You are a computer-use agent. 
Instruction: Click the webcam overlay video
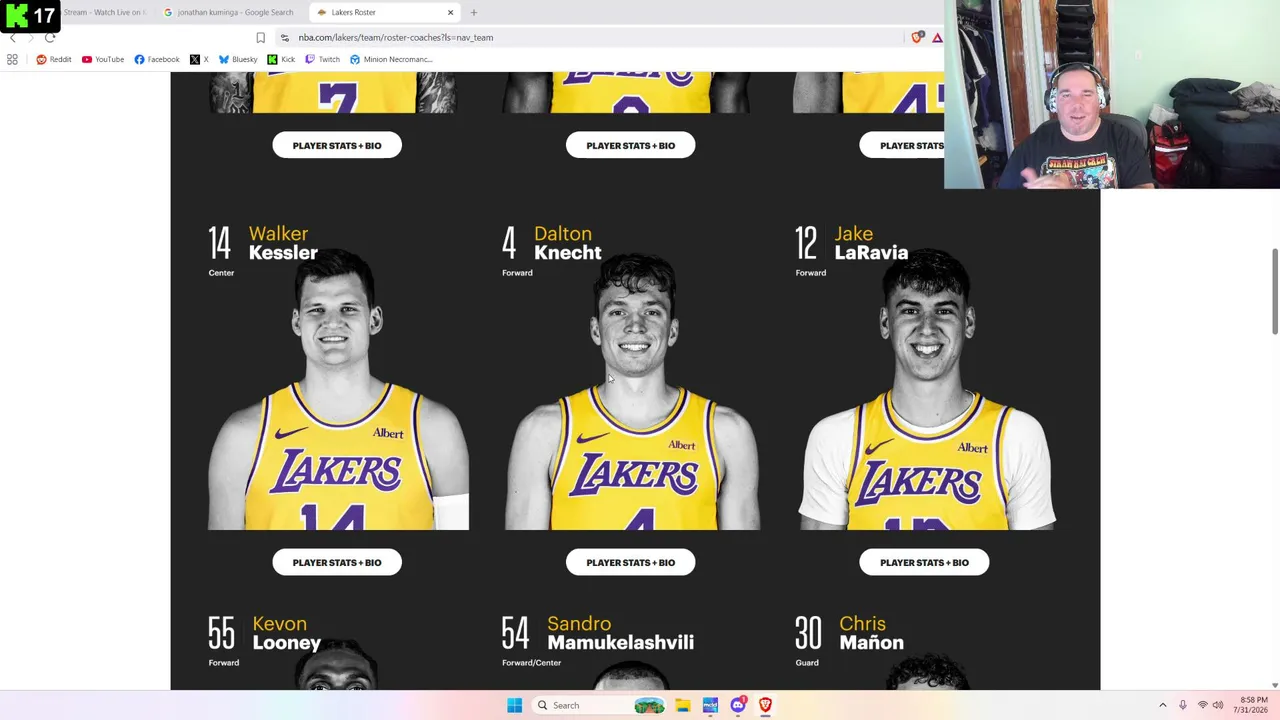[1112, 94]
